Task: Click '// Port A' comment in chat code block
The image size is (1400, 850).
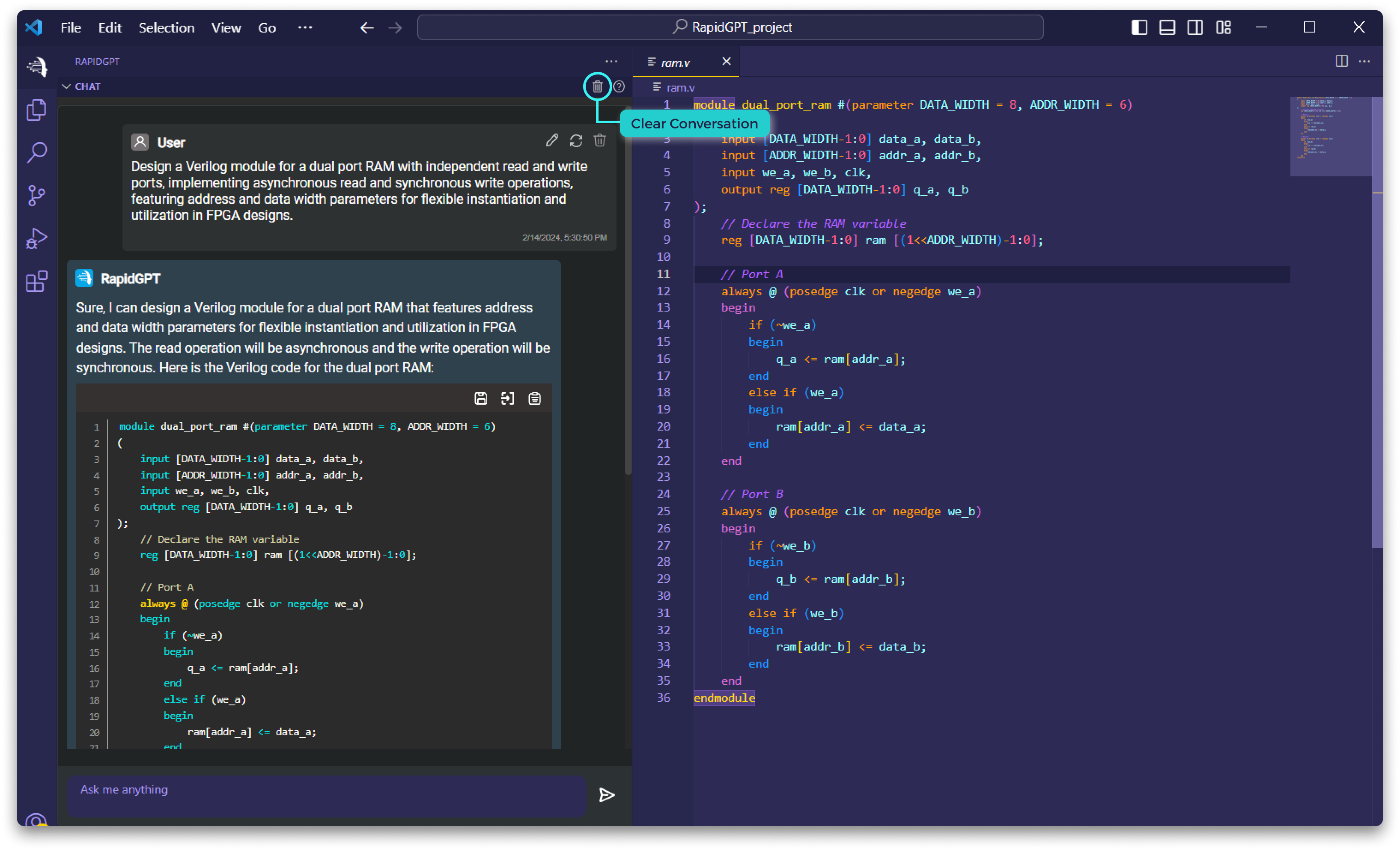Action: [x=167, y=587]
